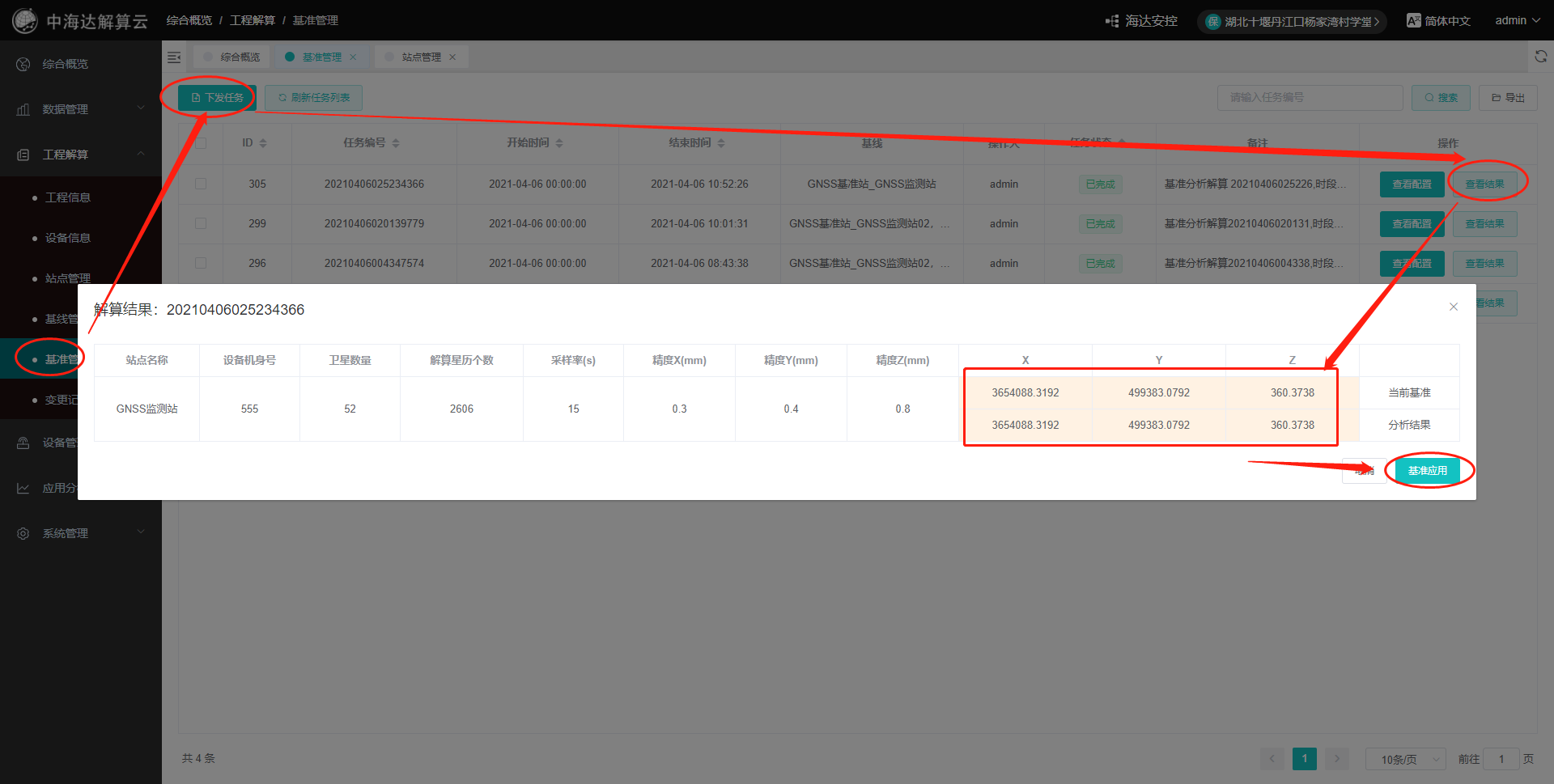The image size is (1554, 784).
Task: Close the 基准管理 tab via its X
Action: coord(353,57)
